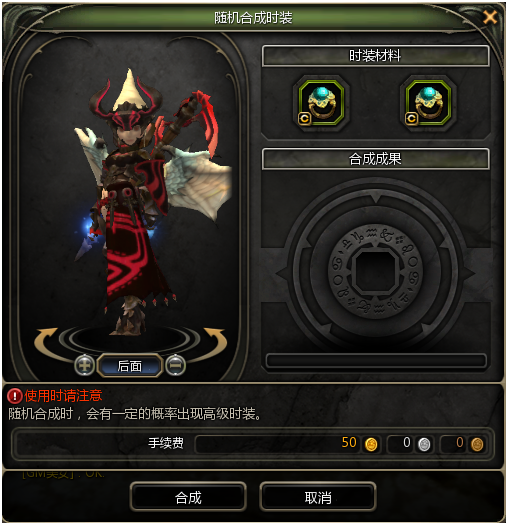Select the 合成成果 header
The image size is (510, 526).
tap(375, 159)
